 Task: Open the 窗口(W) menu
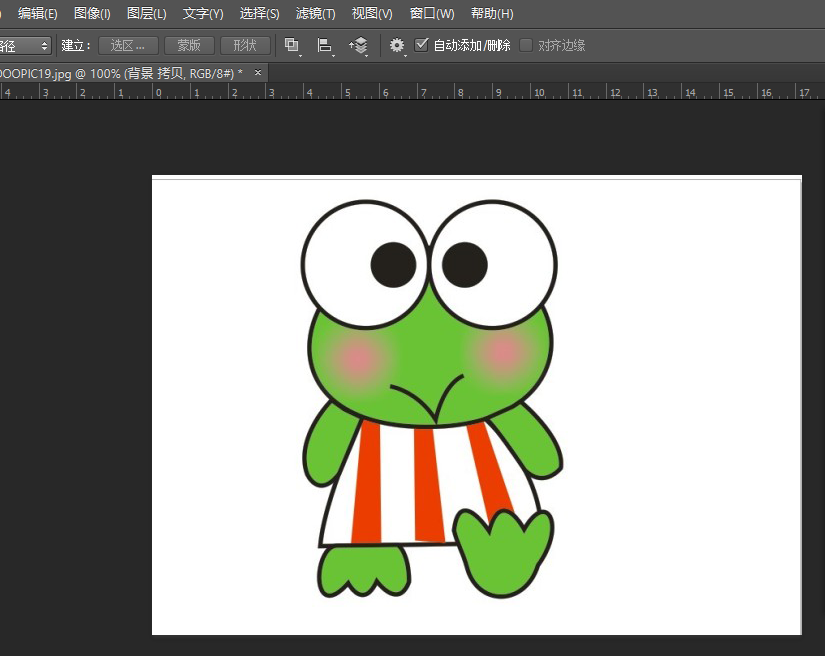tap(432, 14)
